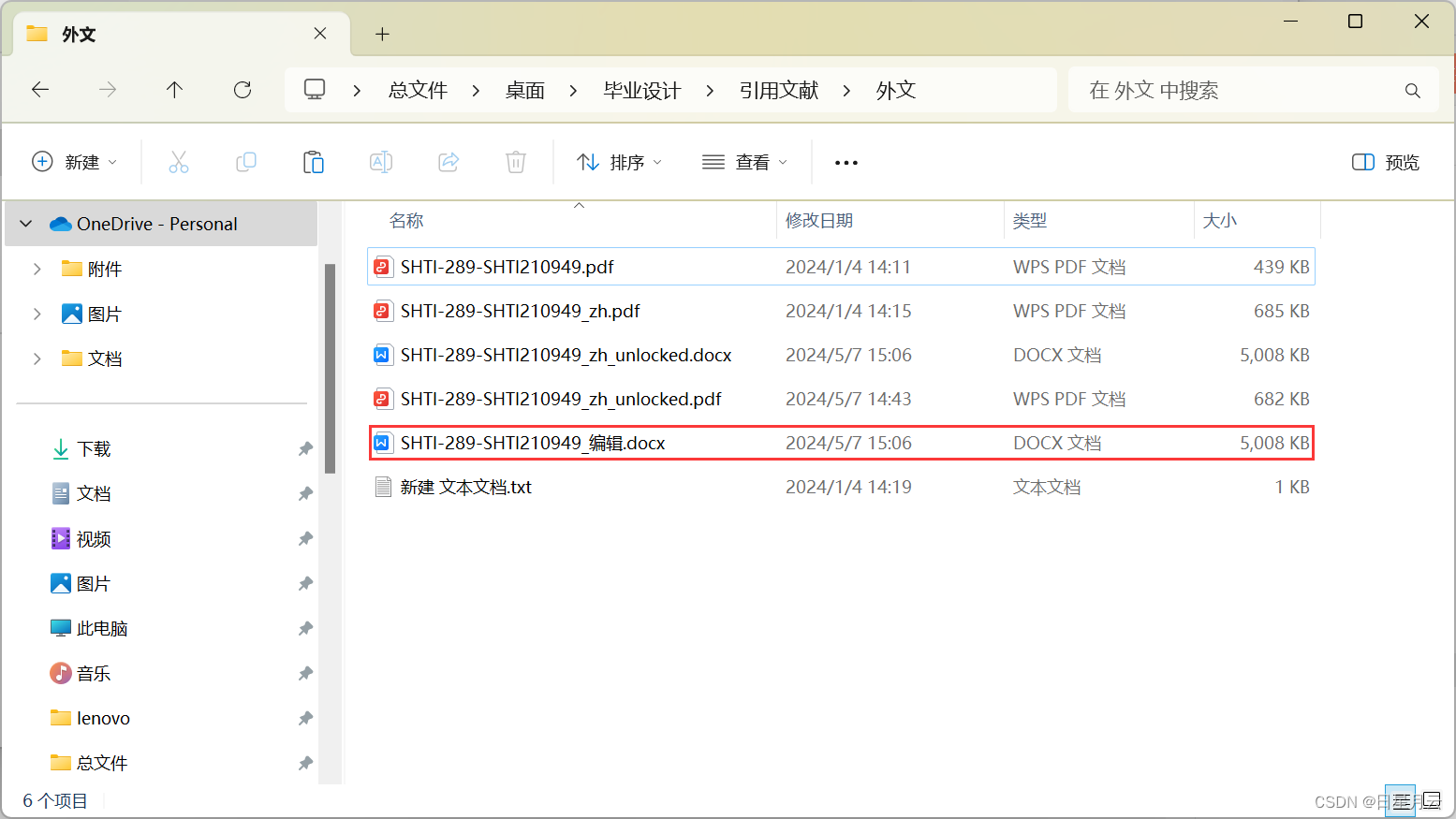Toggle the 预览 preview pane
Image resolution: width=1456 pixels, height=819 pixels.
click(x=1386, y=162)
